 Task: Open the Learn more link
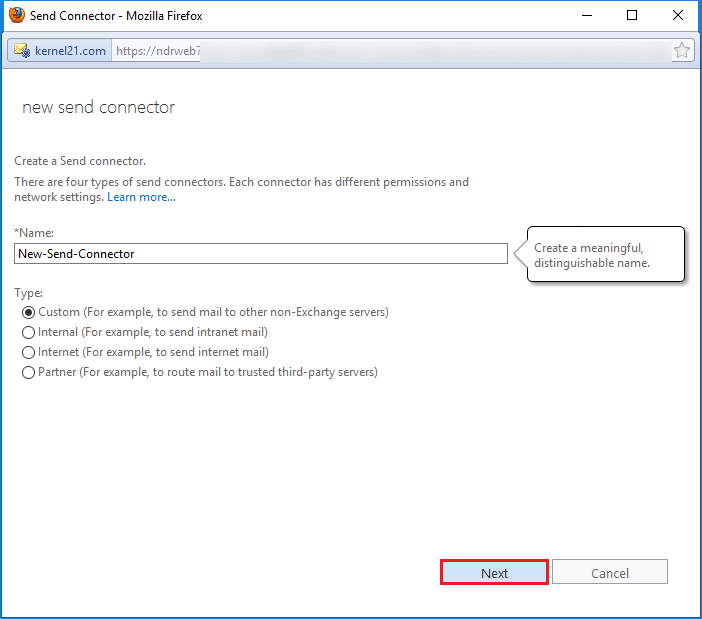[x=141, y=197]
